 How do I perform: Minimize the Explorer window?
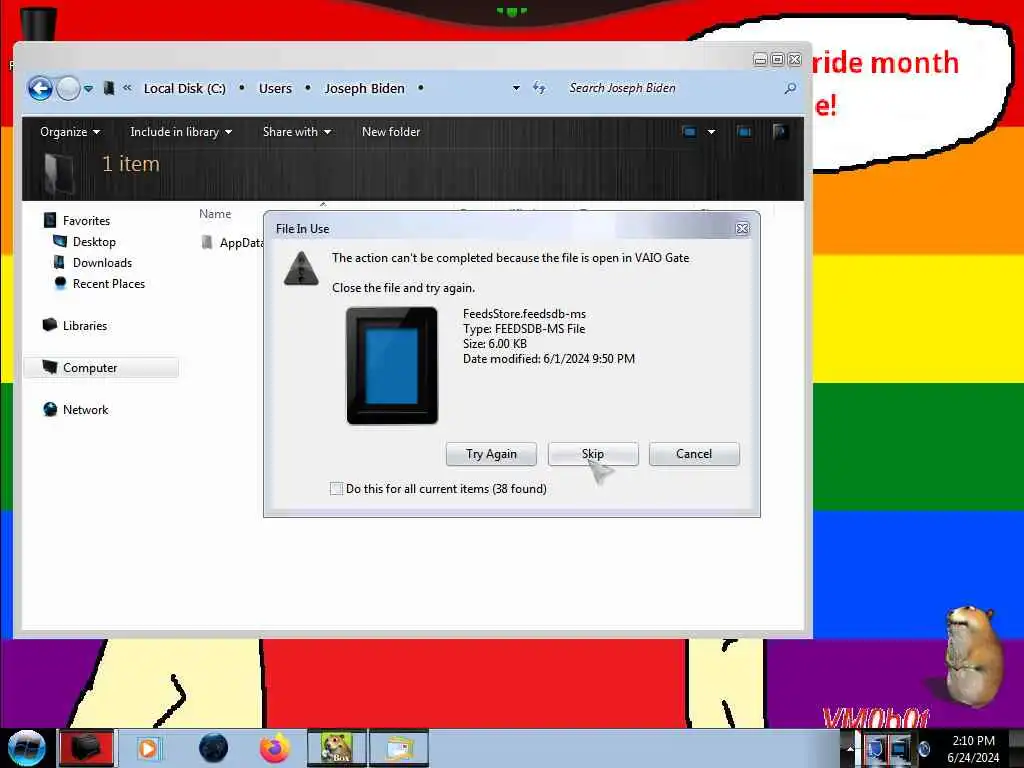760,59
